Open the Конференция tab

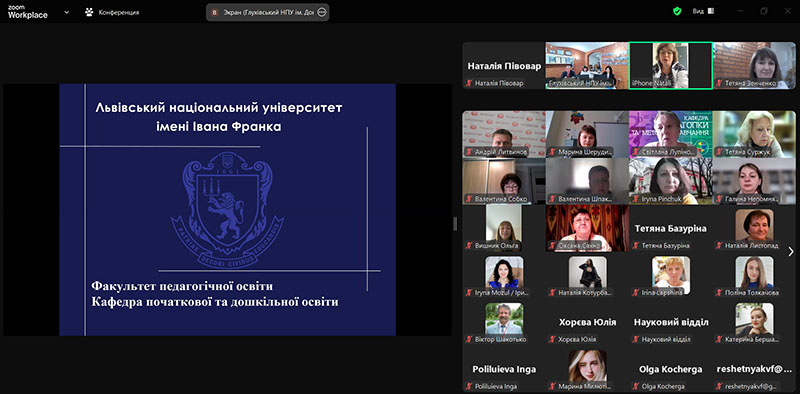(112, 12)
